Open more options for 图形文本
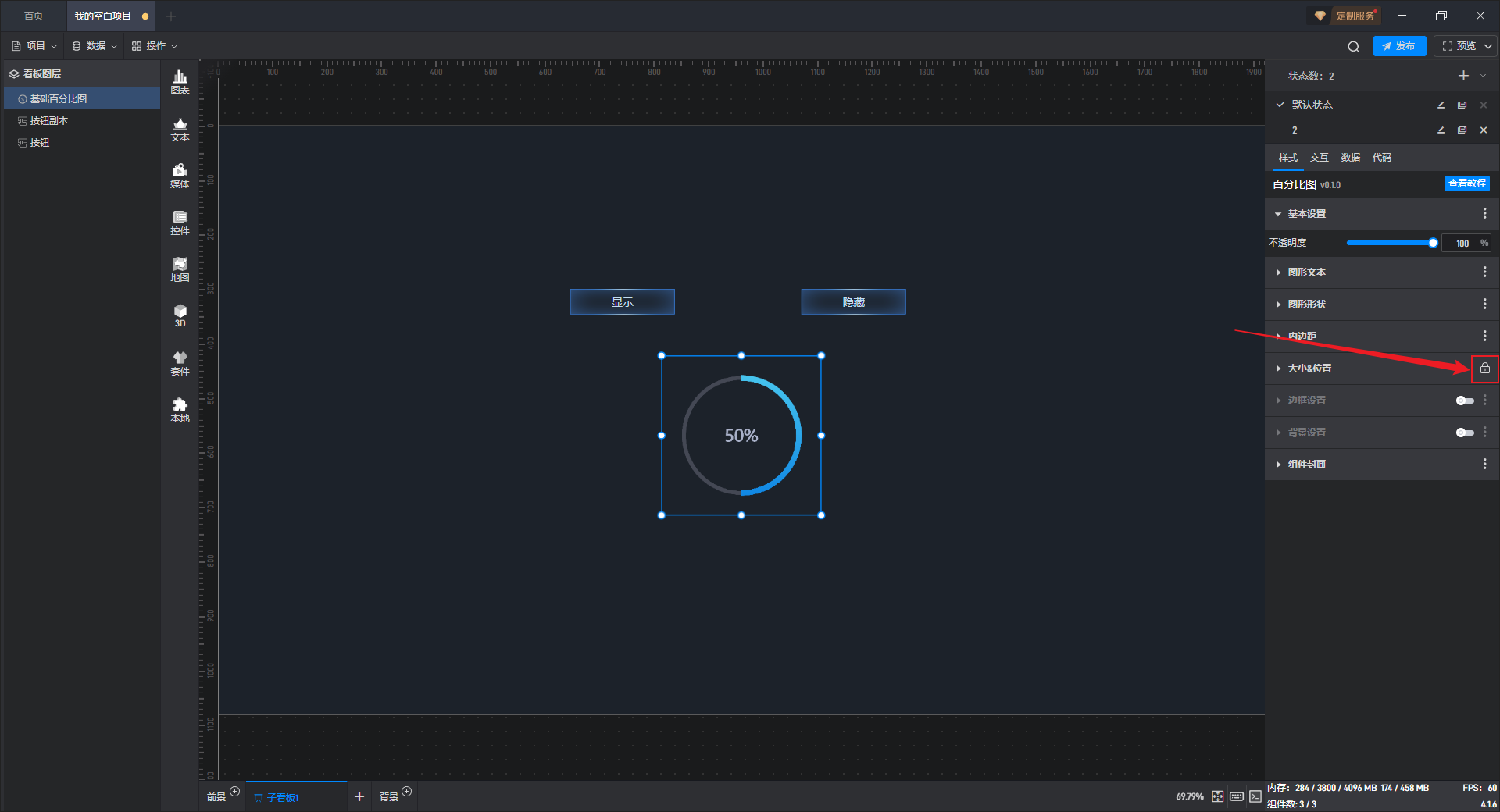This screenshot has width=1500, height=812. 1485,272
